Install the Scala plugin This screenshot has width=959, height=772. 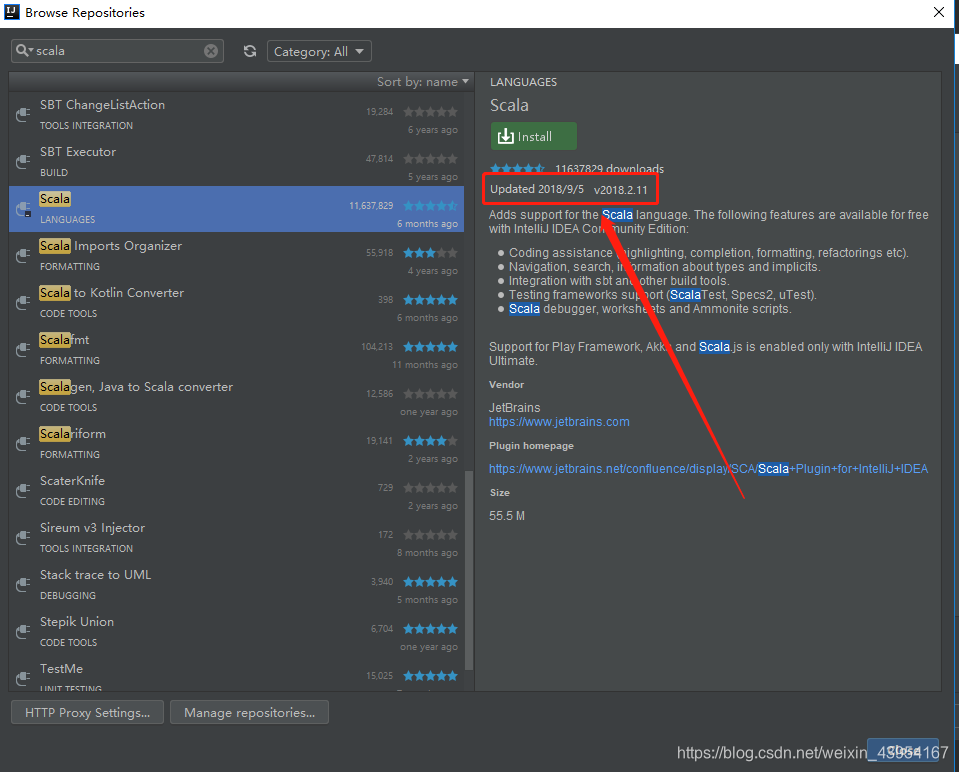pos(533,136)
